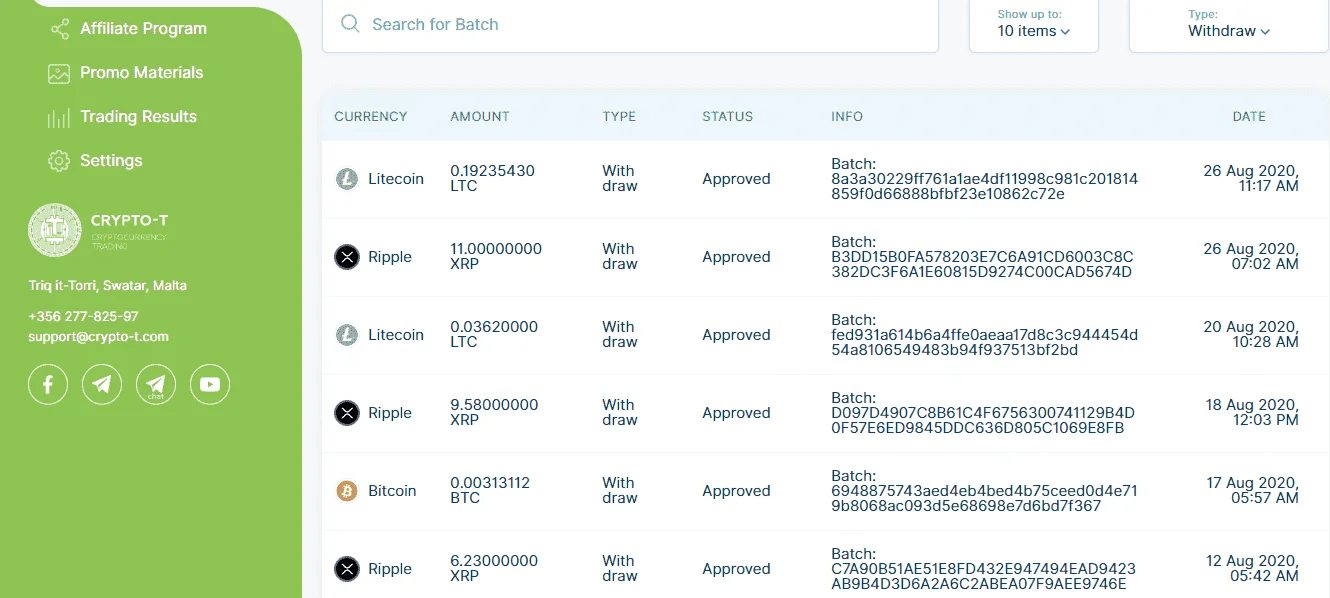Click date 12 Aug 2020, 05:42 AM
Screen dimensions: 1330x598
click(1252, 569)
